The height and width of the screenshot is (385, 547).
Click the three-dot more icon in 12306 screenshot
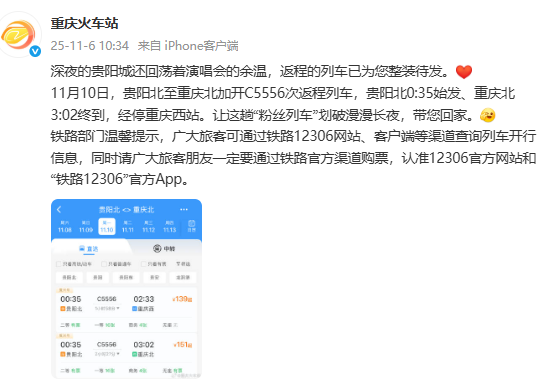[x=184, y=209]
